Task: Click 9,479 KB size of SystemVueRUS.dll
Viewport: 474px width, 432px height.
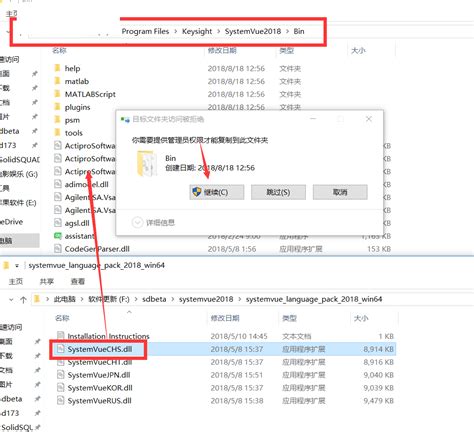Action: point(378,400)
